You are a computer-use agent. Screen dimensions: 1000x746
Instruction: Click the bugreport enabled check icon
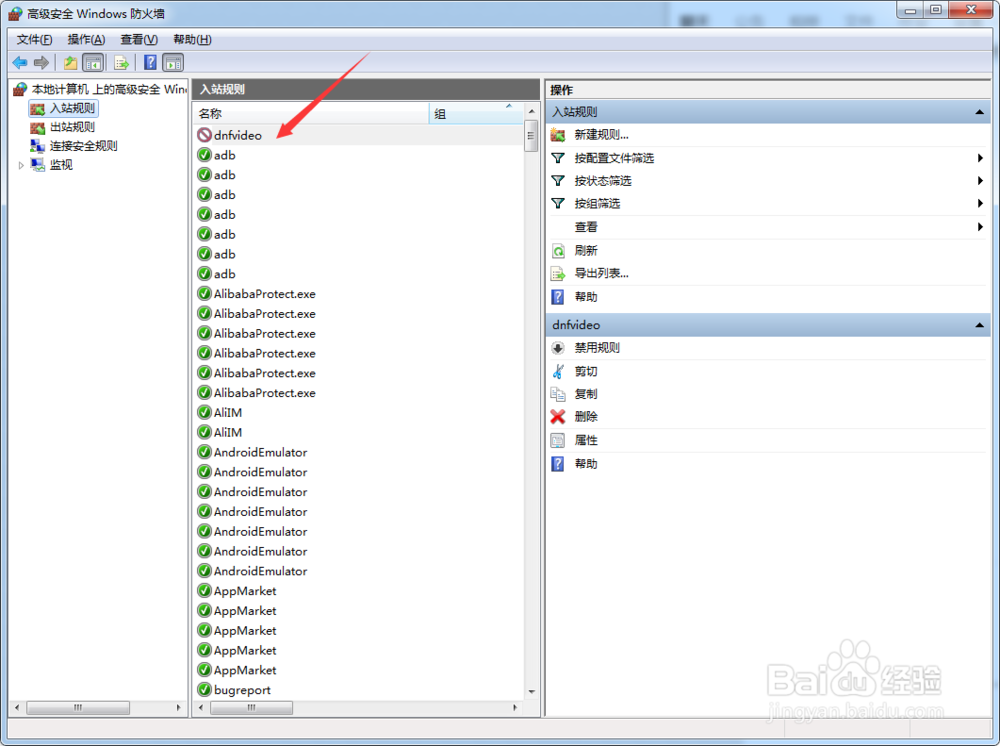click(204, 690)
